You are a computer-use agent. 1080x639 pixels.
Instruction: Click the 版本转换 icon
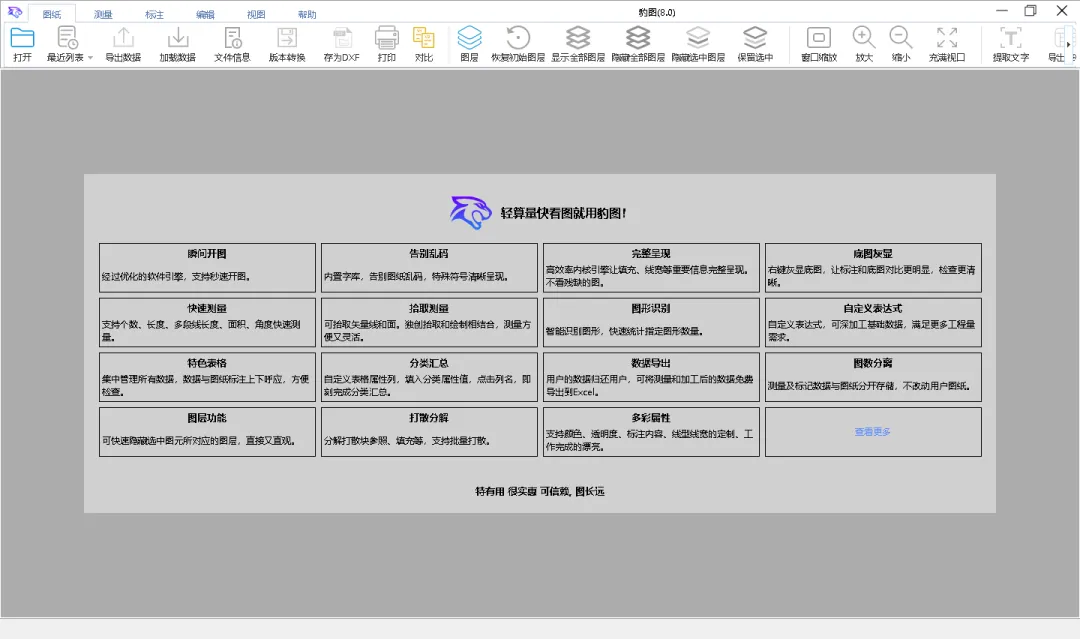click(287, 38)
